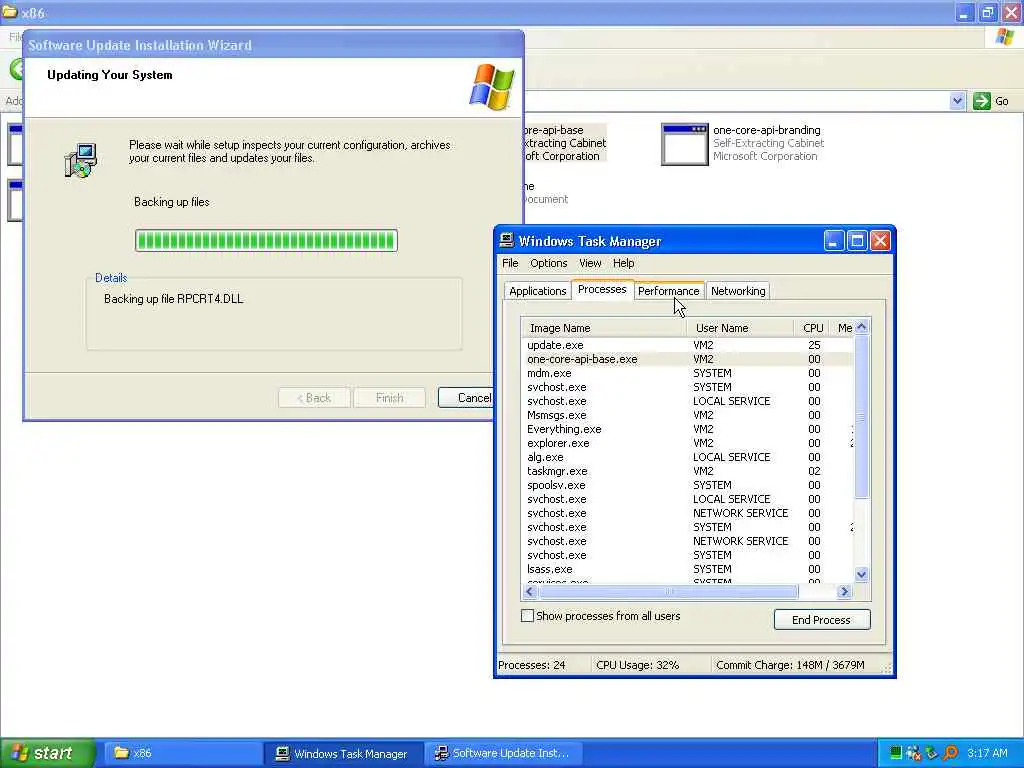
Task: Select the Everything.exe process row
Action: coord(689,429)
